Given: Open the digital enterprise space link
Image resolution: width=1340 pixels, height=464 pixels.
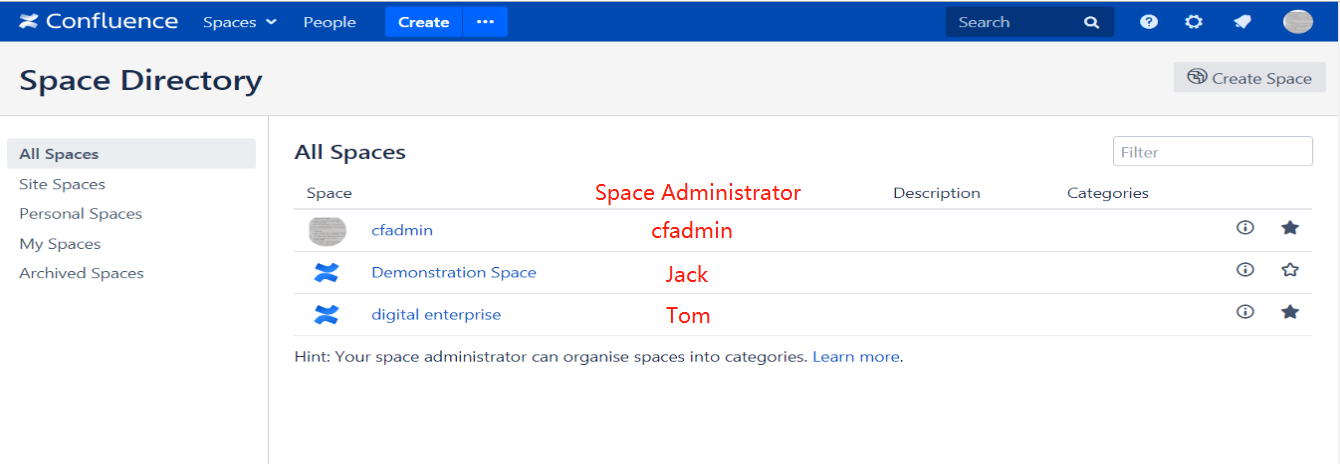Looking at the screenshot, I should coord(436,314).
